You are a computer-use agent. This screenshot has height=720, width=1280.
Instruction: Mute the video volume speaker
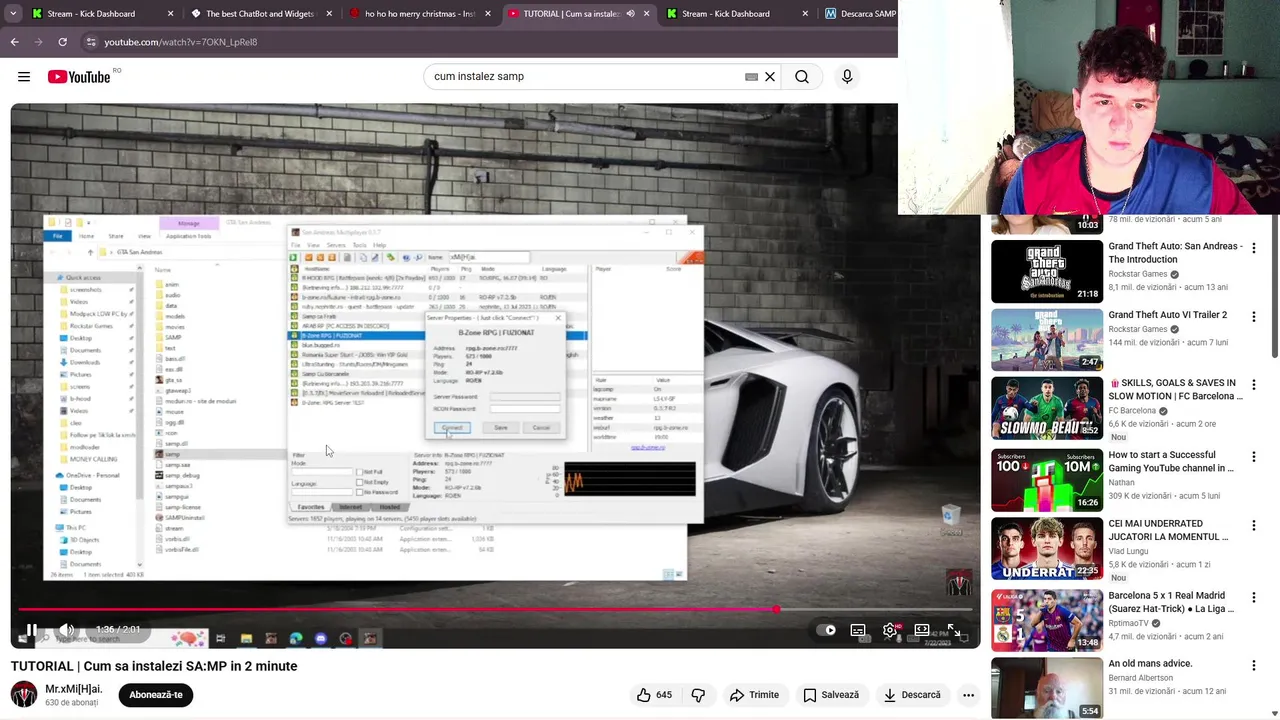[66, 630]
